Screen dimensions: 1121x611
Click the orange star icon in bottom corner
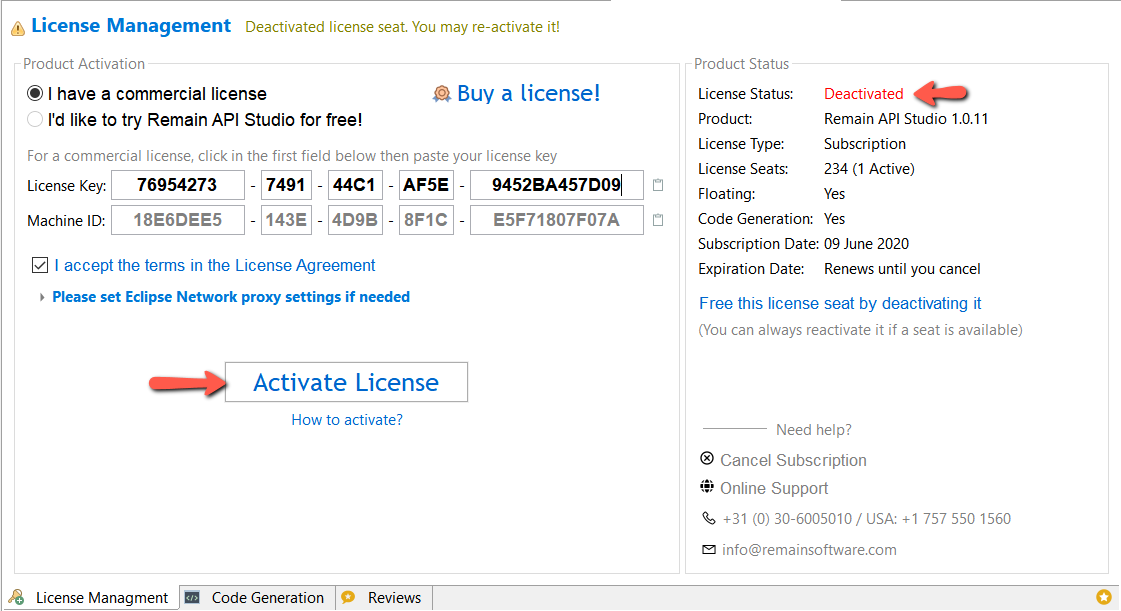(x=1104, y=597)
